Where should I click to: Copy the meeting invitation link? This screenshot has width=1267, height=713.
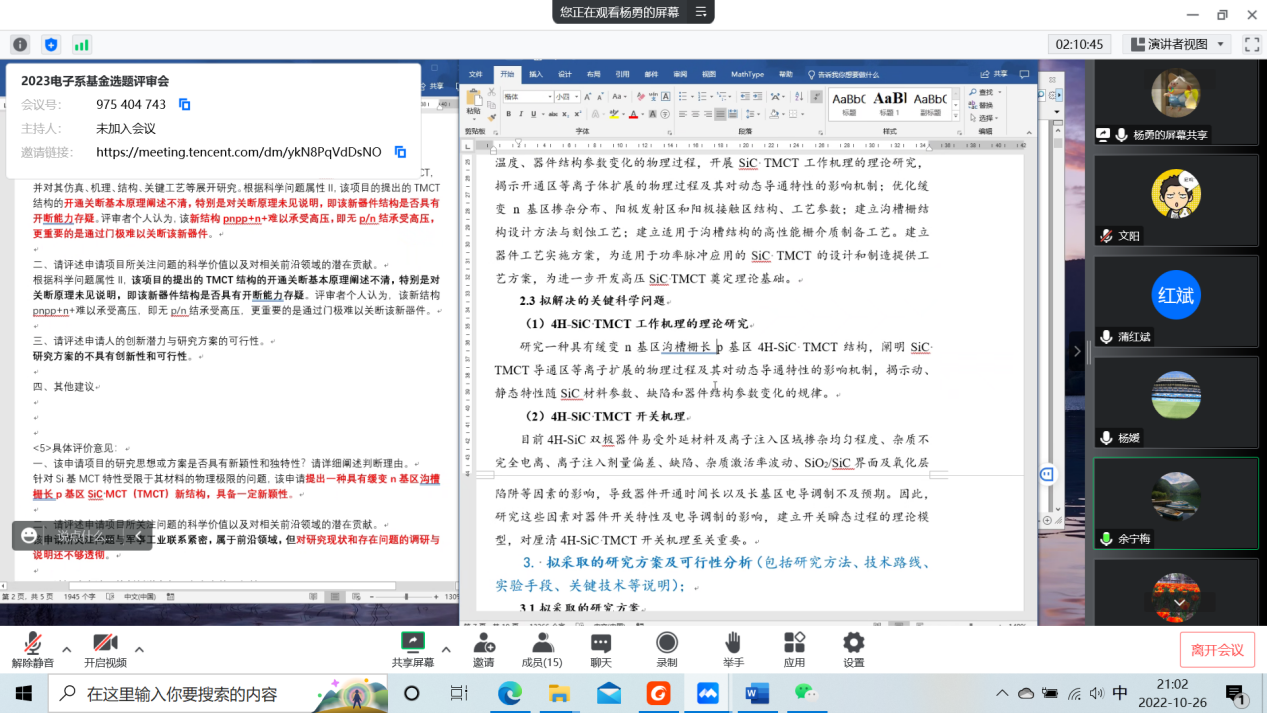click(400, 152)
